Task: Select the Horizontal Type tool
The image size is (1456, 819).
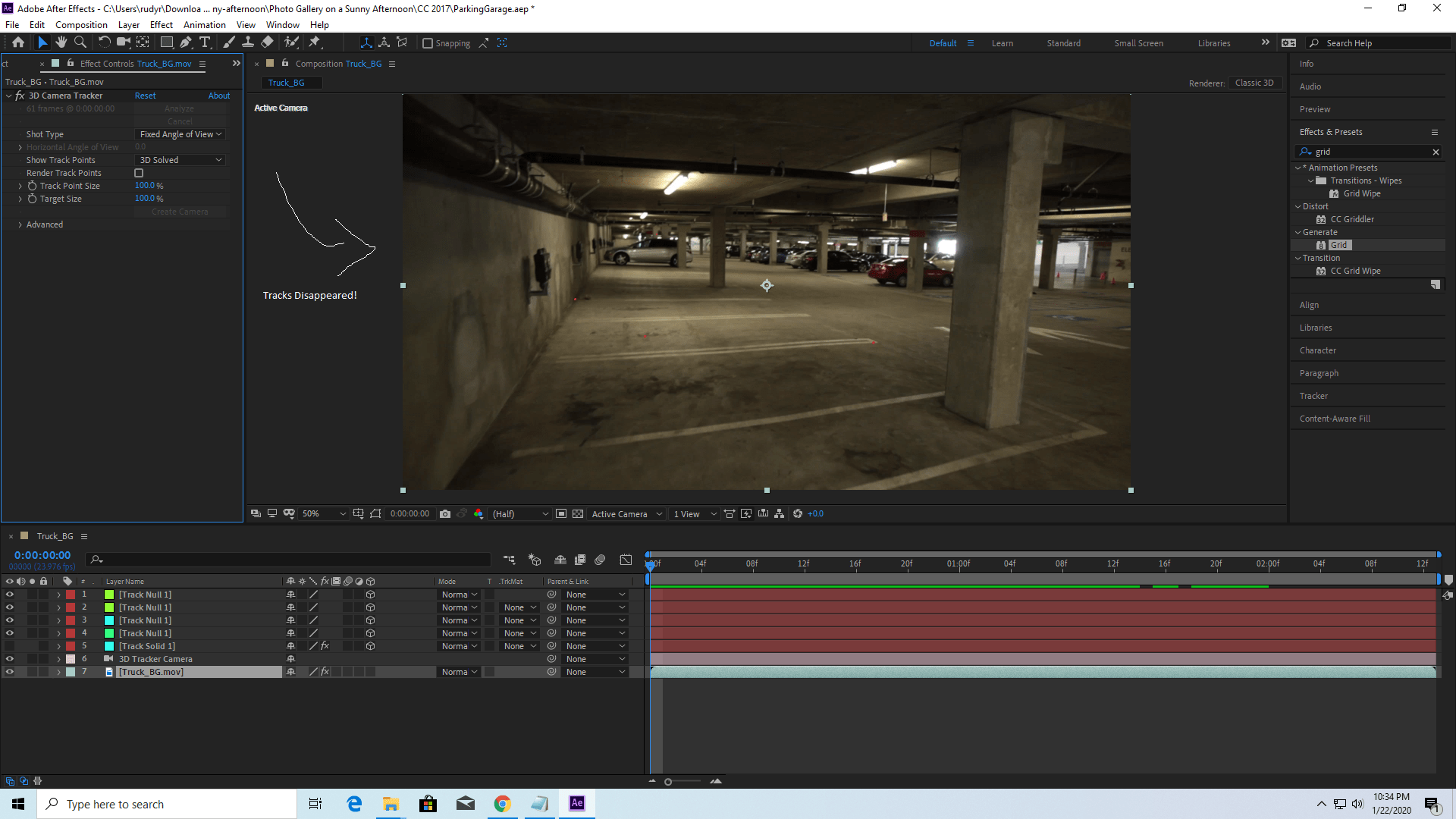Action: (x=205, y=42)
